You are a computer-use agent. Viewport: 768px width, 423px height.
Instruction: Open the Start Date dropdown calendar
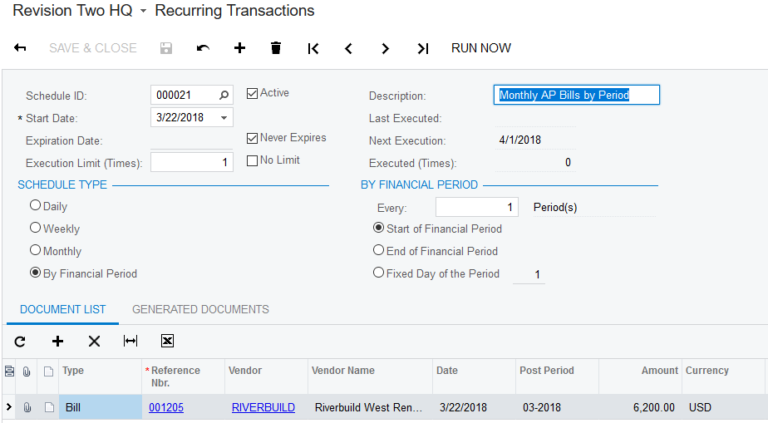[224, 118]
